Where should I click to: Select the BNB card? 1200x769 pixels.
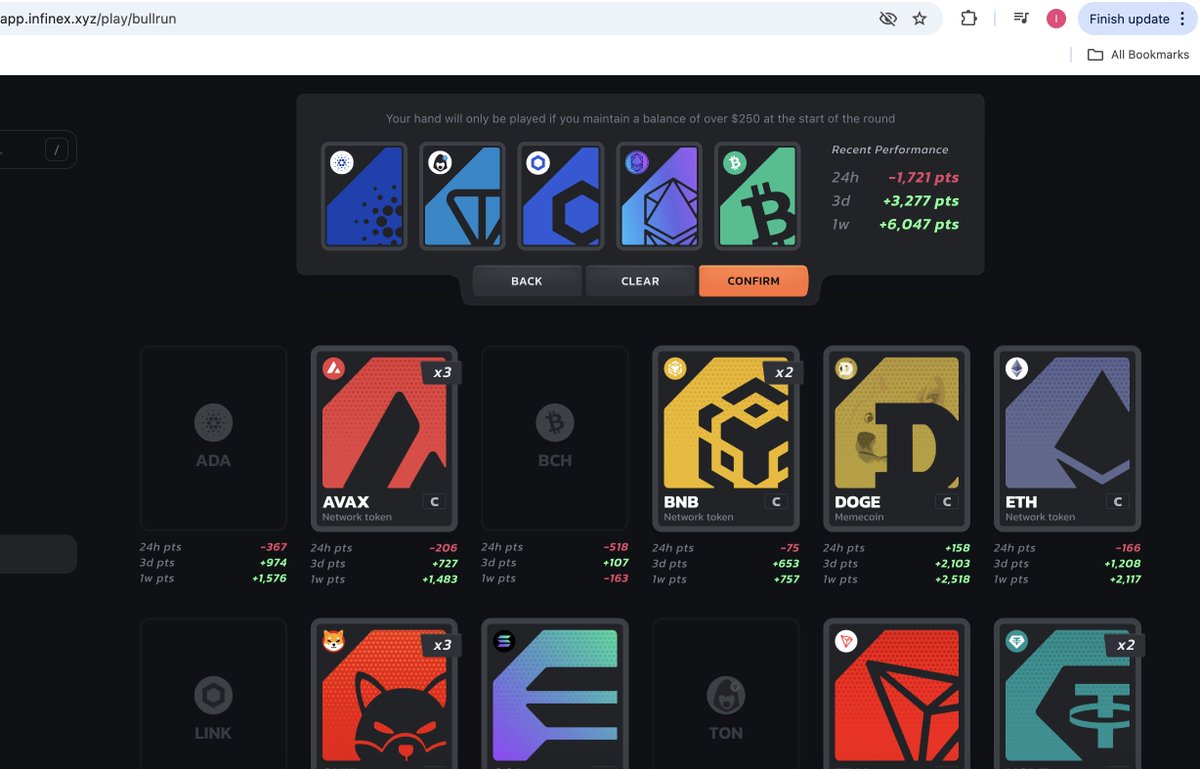tap(726, 438)
